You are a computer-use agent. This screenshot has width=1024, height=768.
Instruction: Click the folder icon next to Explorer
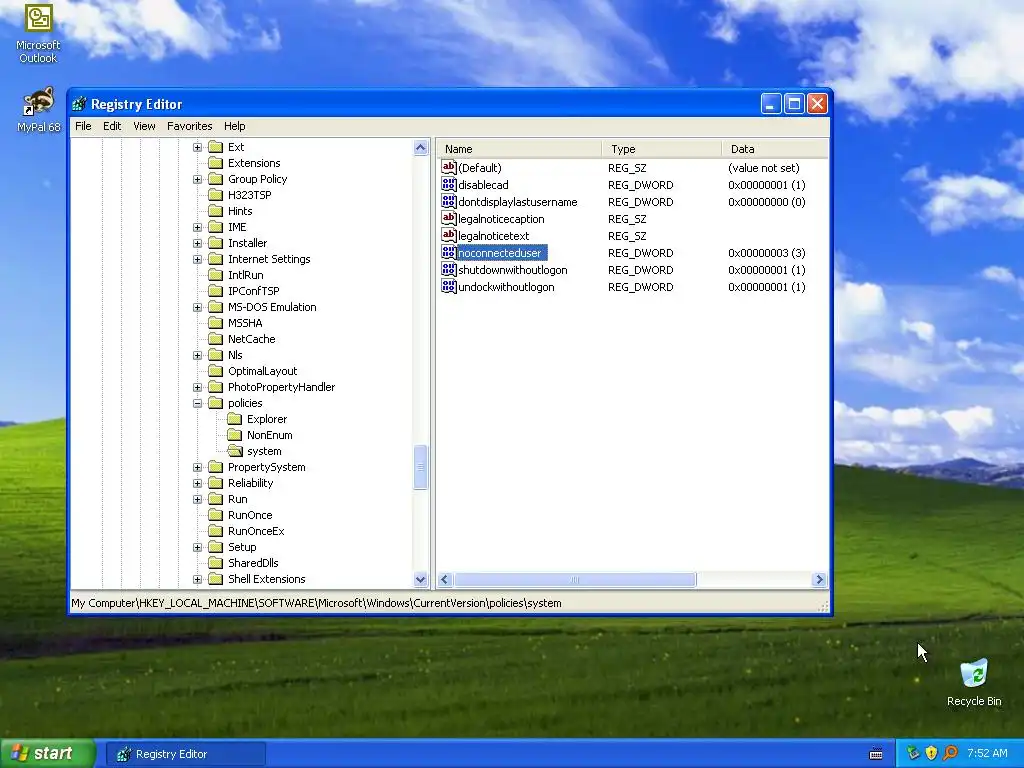coord(234,419)
